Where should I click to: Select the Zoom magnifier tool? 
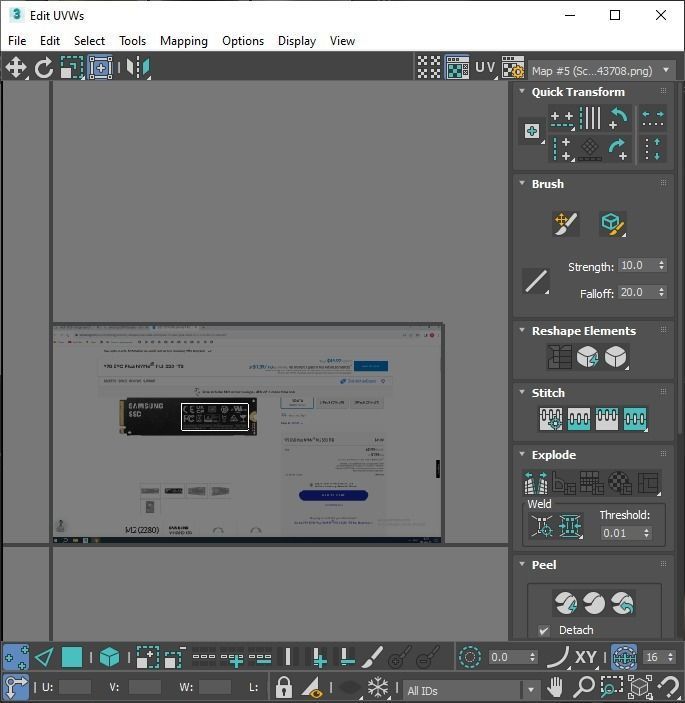pos(583,686)
